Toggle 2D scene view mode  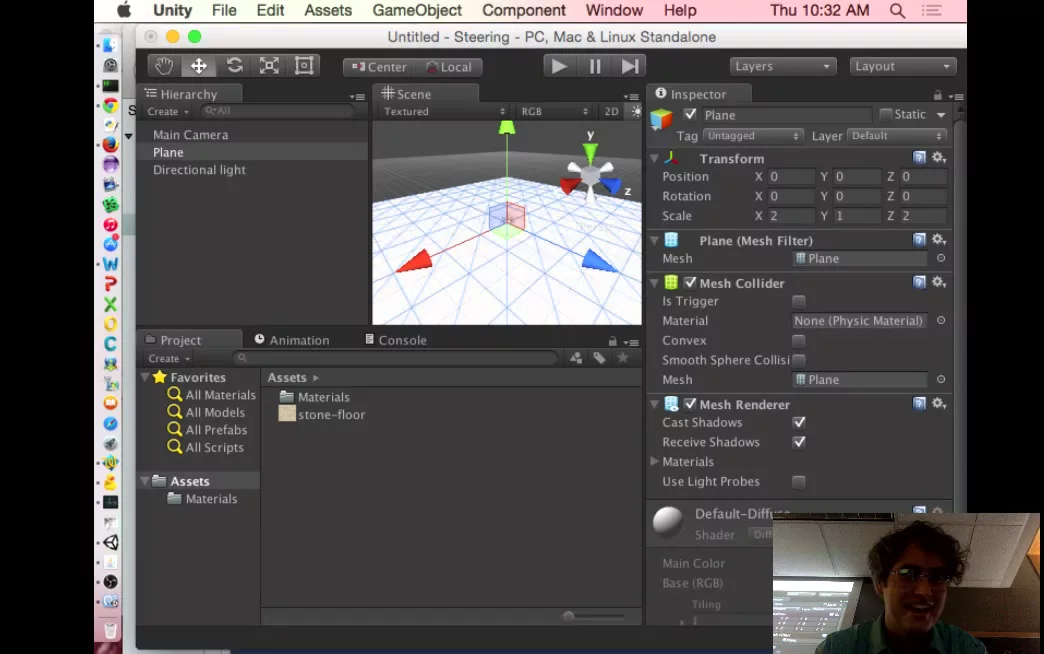click(611, 112)
